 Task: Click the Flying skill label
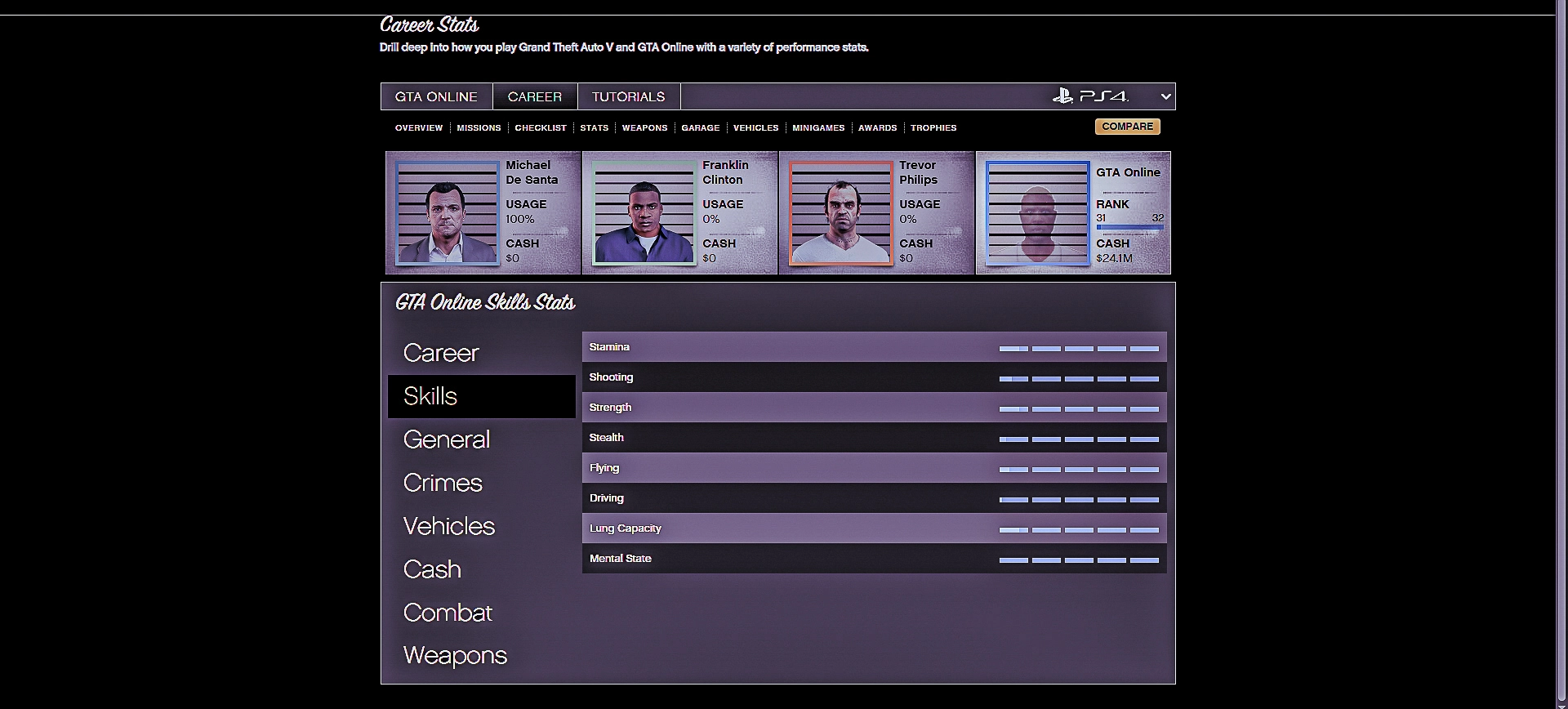pyautogui.click(x=604, y=468)
